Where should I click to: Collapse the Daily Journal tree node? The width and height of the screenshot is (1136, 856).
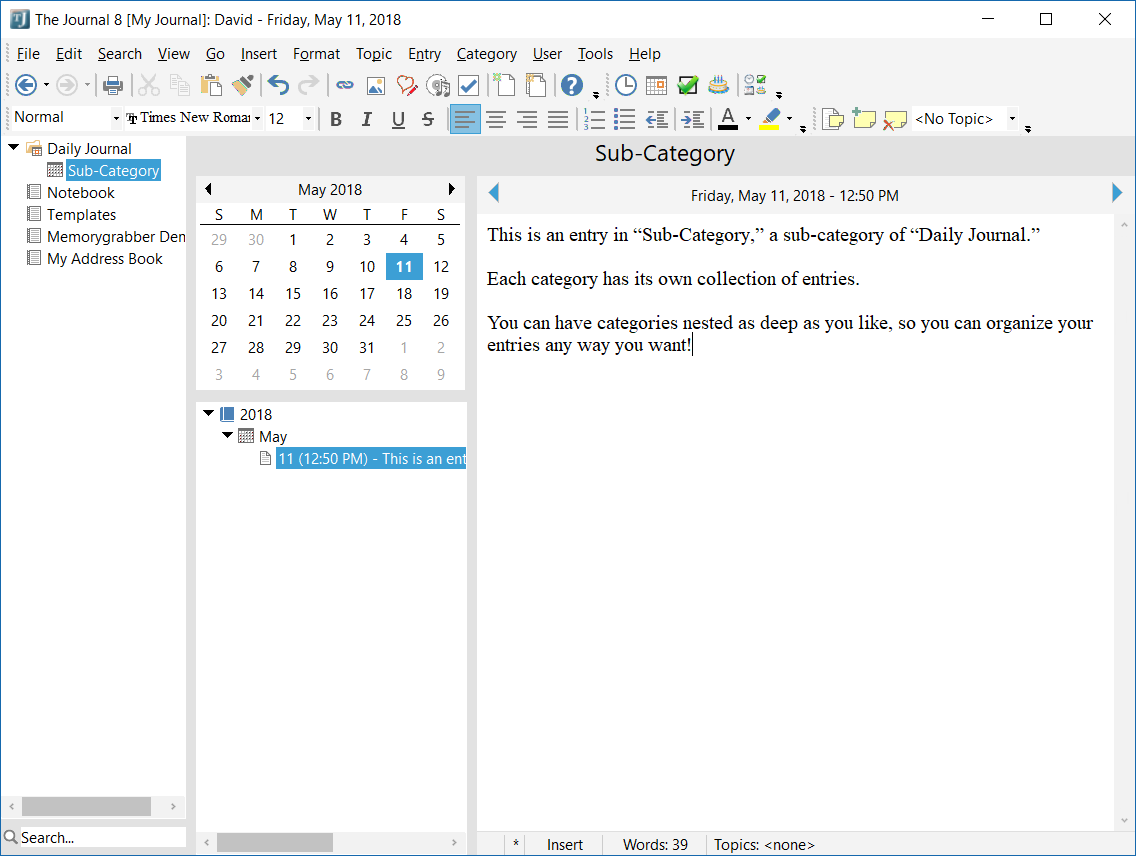pos(14,148)
